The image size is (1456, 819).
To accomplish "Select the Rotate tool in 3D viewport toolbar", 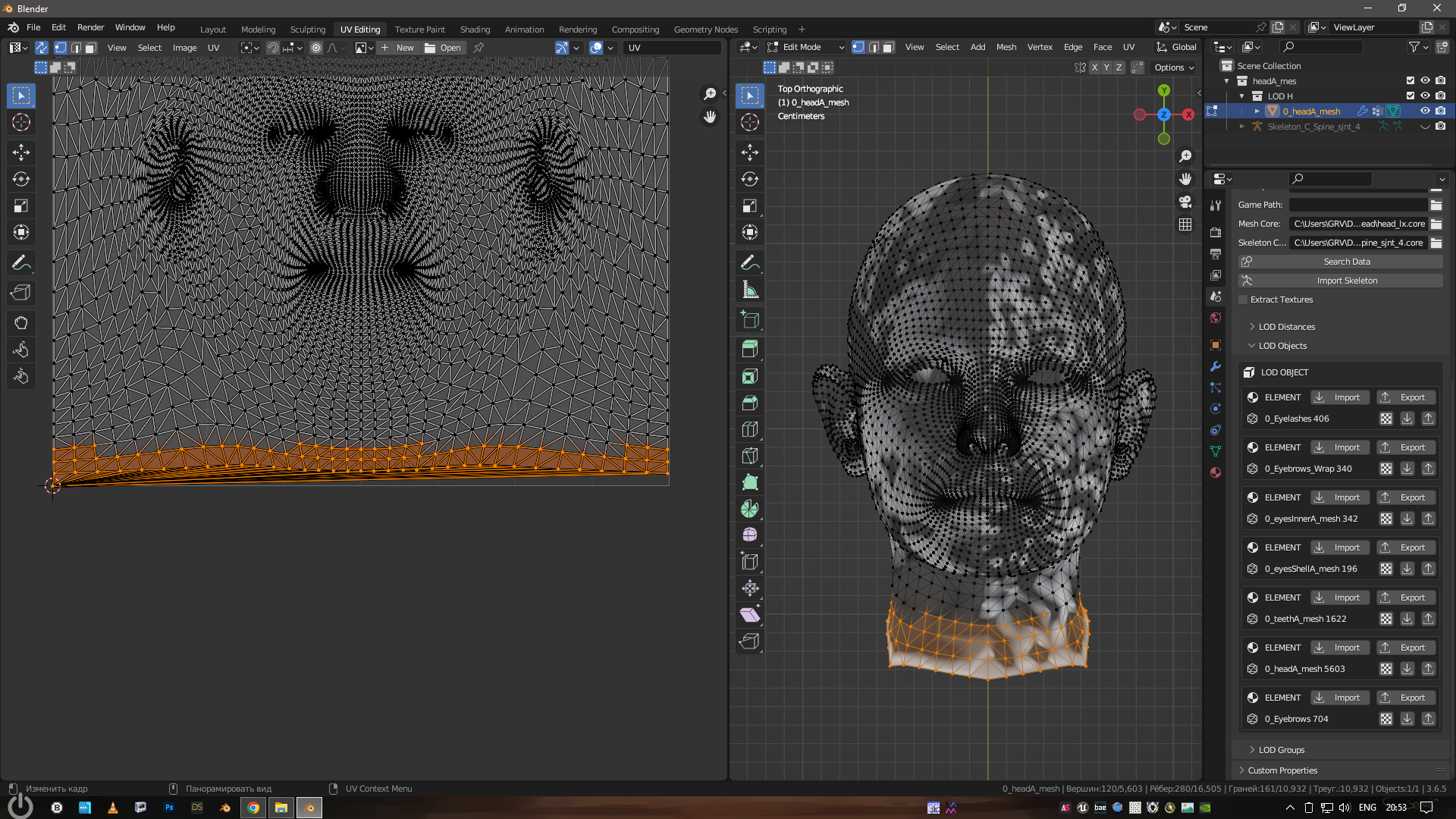I will pyautogui.click(x=750, y=179).
